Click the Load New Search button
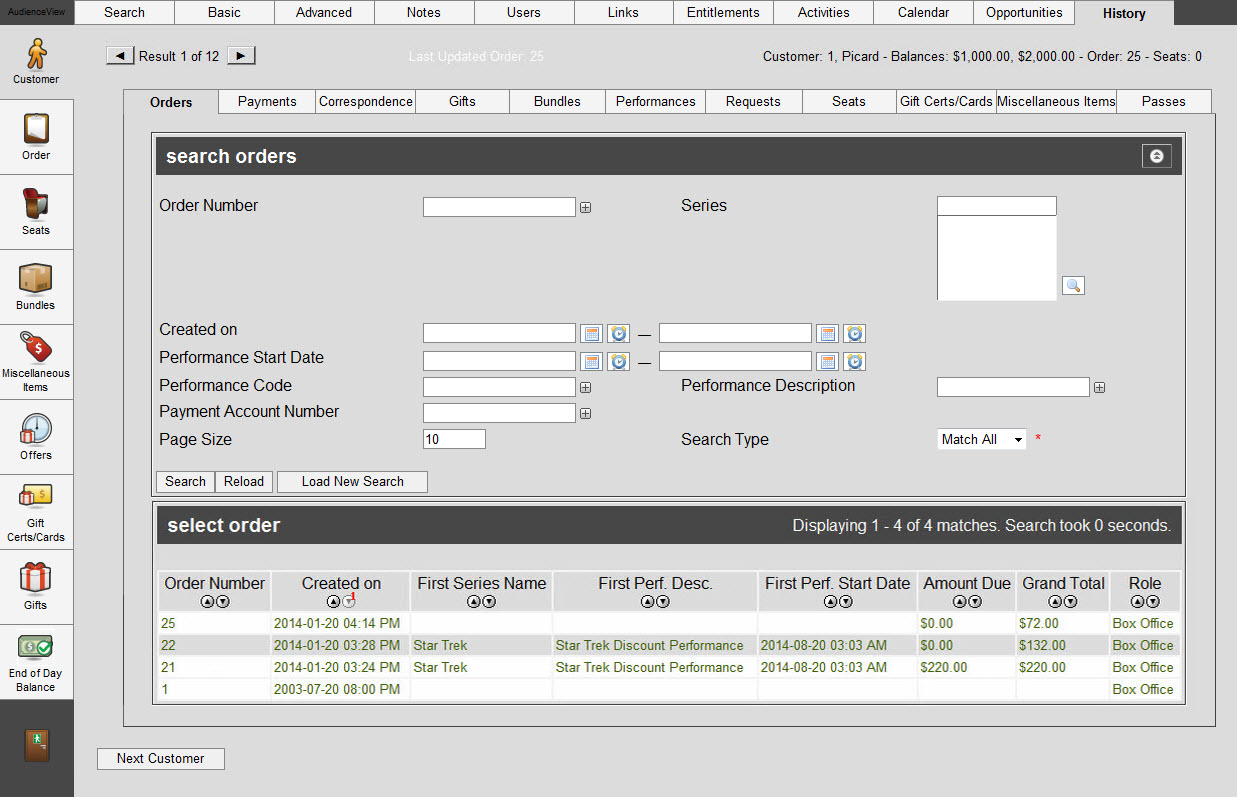This screenshot has width=1237, height=797. tap(353, 481)
